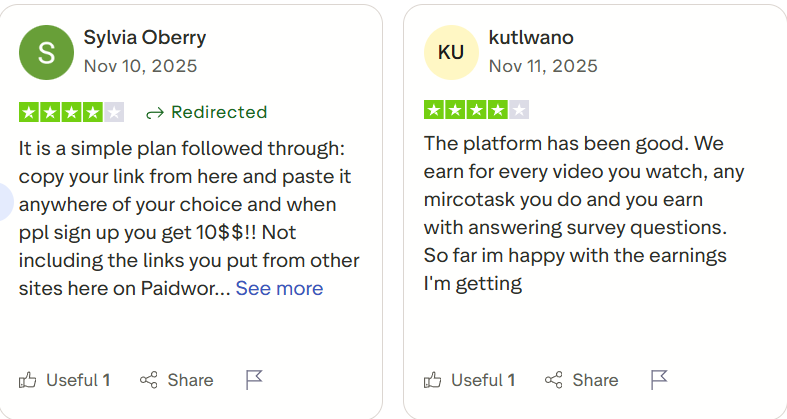Click the Share label on kutlwano's review
The width and height of the screenshot is (787, 419).
tap(595, 380)
